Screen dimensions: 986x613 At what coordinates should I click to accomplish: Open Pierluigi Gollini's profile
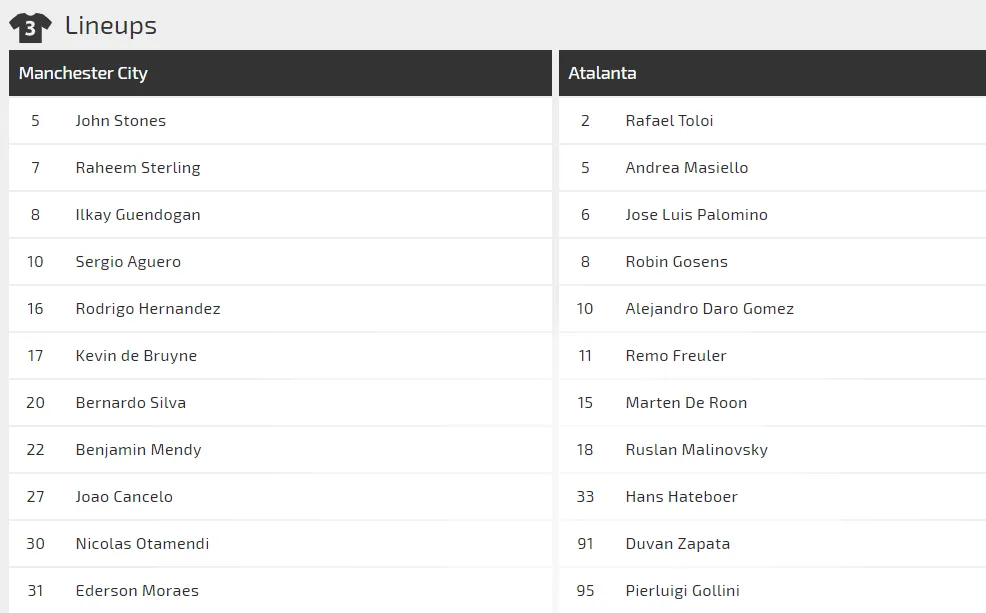(682, 591)
